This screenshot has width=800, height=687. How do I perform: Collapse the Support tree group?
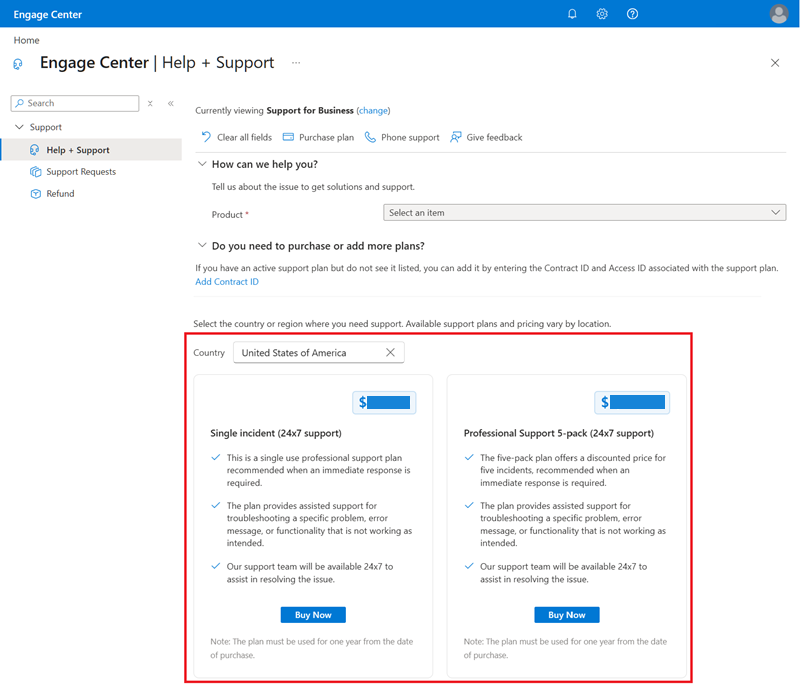tap(19, 127)
